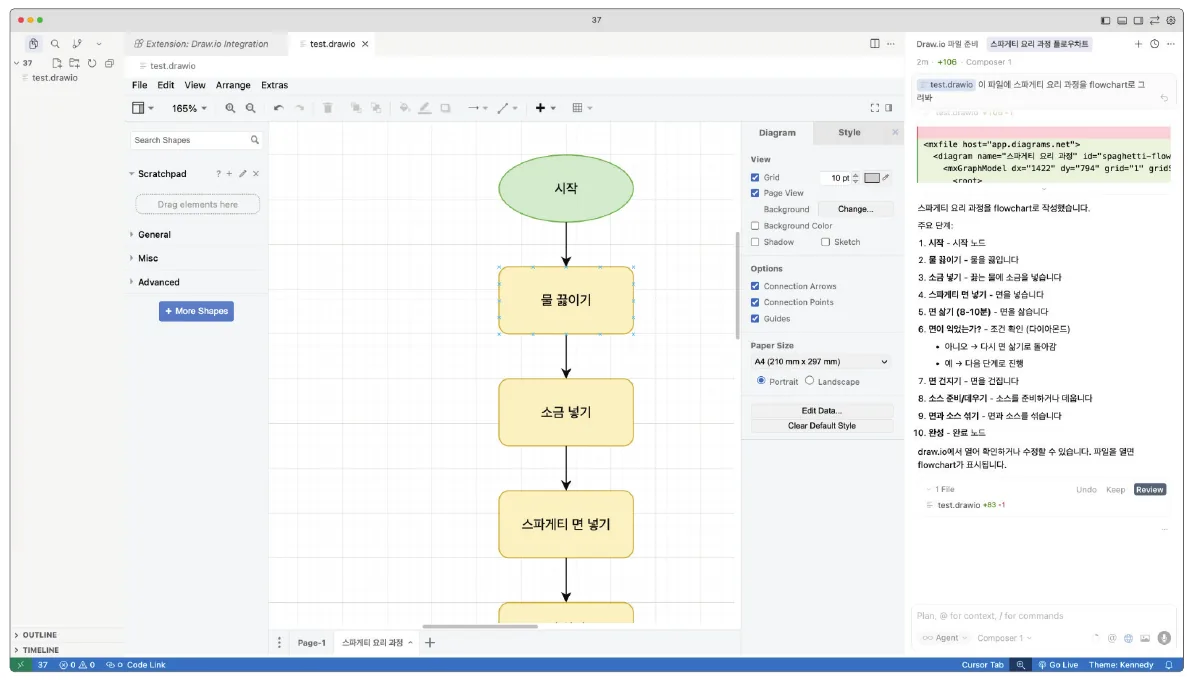Image resolution: width=1192 pixels, height=680 pixels.
Task: Open the Arrange menu
Action: pos(233,85)
